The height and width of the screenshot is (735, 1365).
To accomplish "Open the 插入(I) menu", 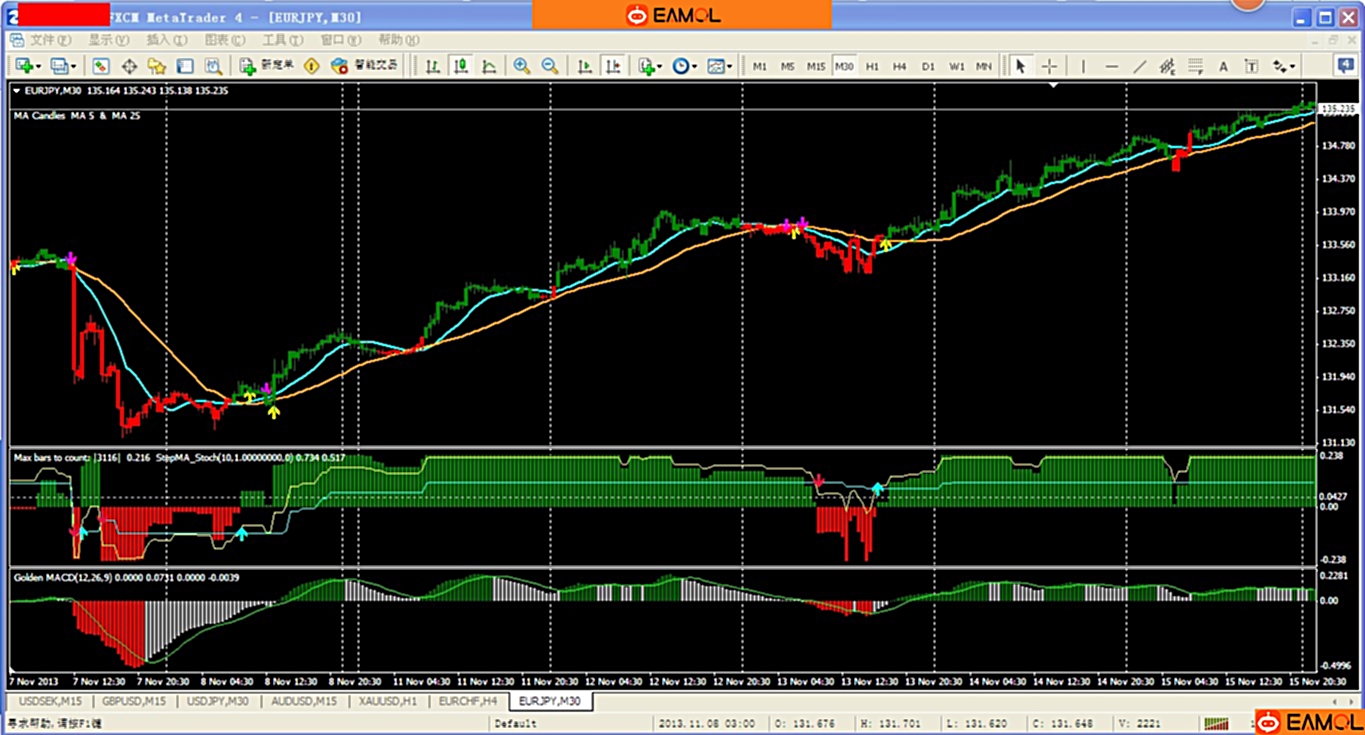I will coord(166,40).
